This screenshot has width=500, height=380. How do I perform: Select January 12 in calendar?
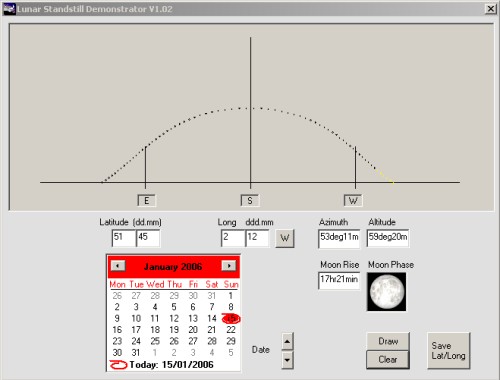(x=174, y=318)
